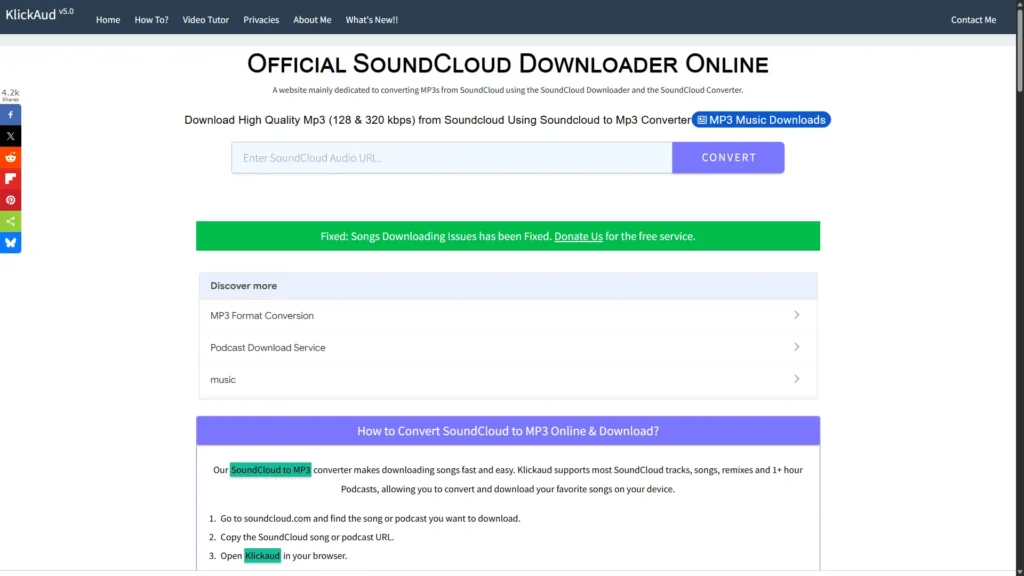
Task: Share page via Facebook icon
Action: 10,115
